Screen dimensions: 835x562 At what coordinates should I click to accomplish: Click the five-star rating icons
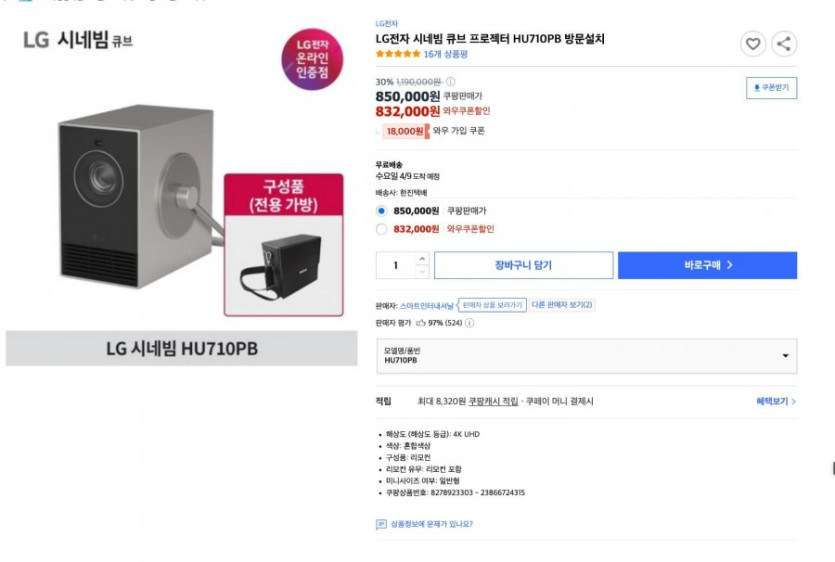[398, 54]
